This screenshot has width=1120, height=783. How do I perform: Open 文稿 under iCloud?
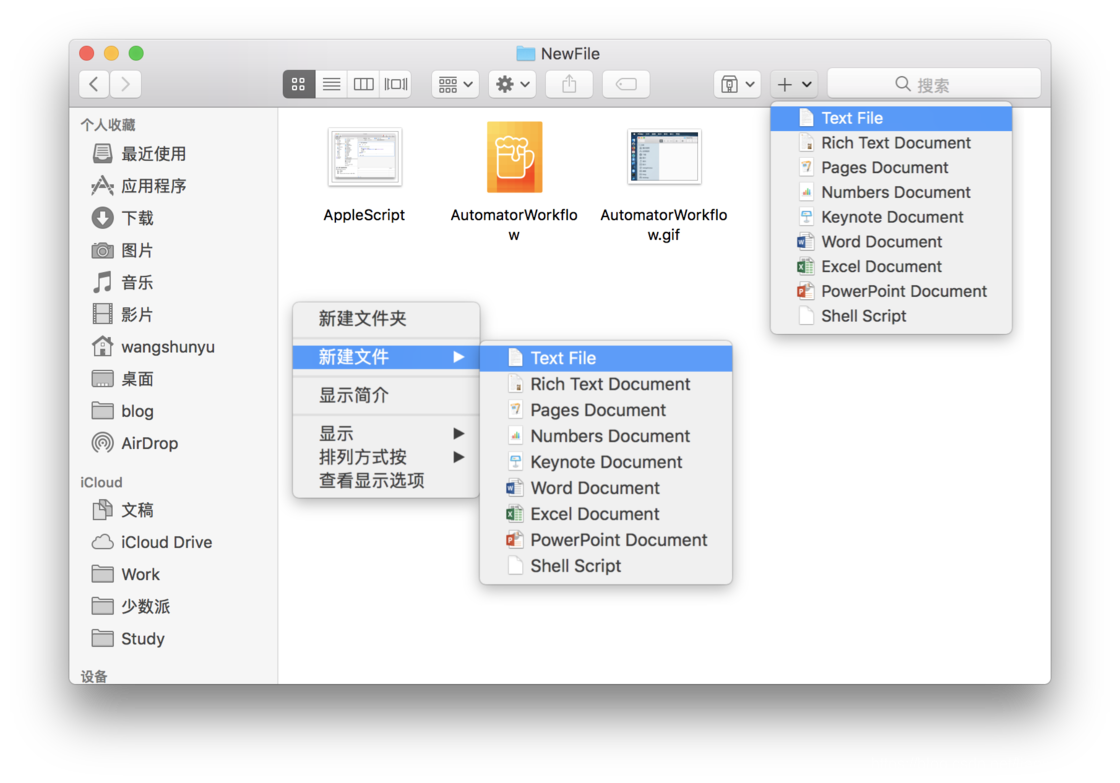pyautogui.click(x=123, y=510)
